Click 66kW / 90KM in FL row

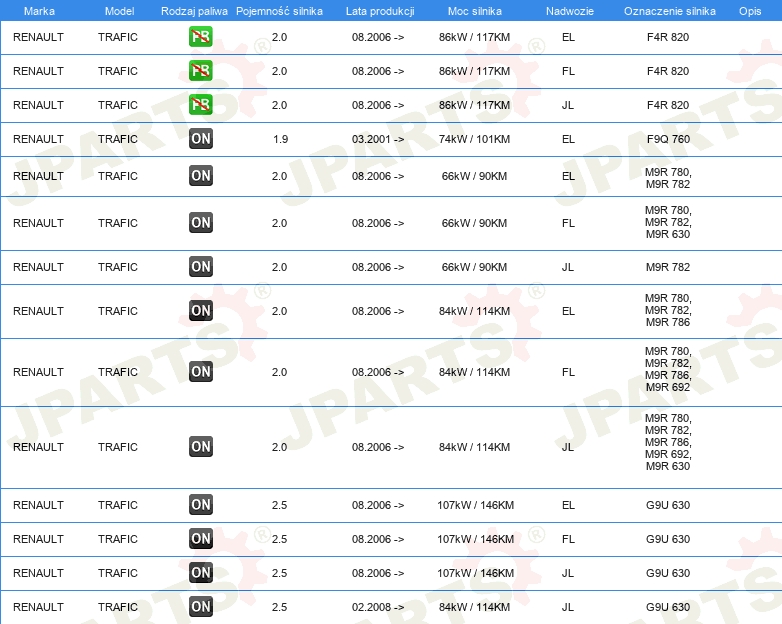click(x=474, y=223)
